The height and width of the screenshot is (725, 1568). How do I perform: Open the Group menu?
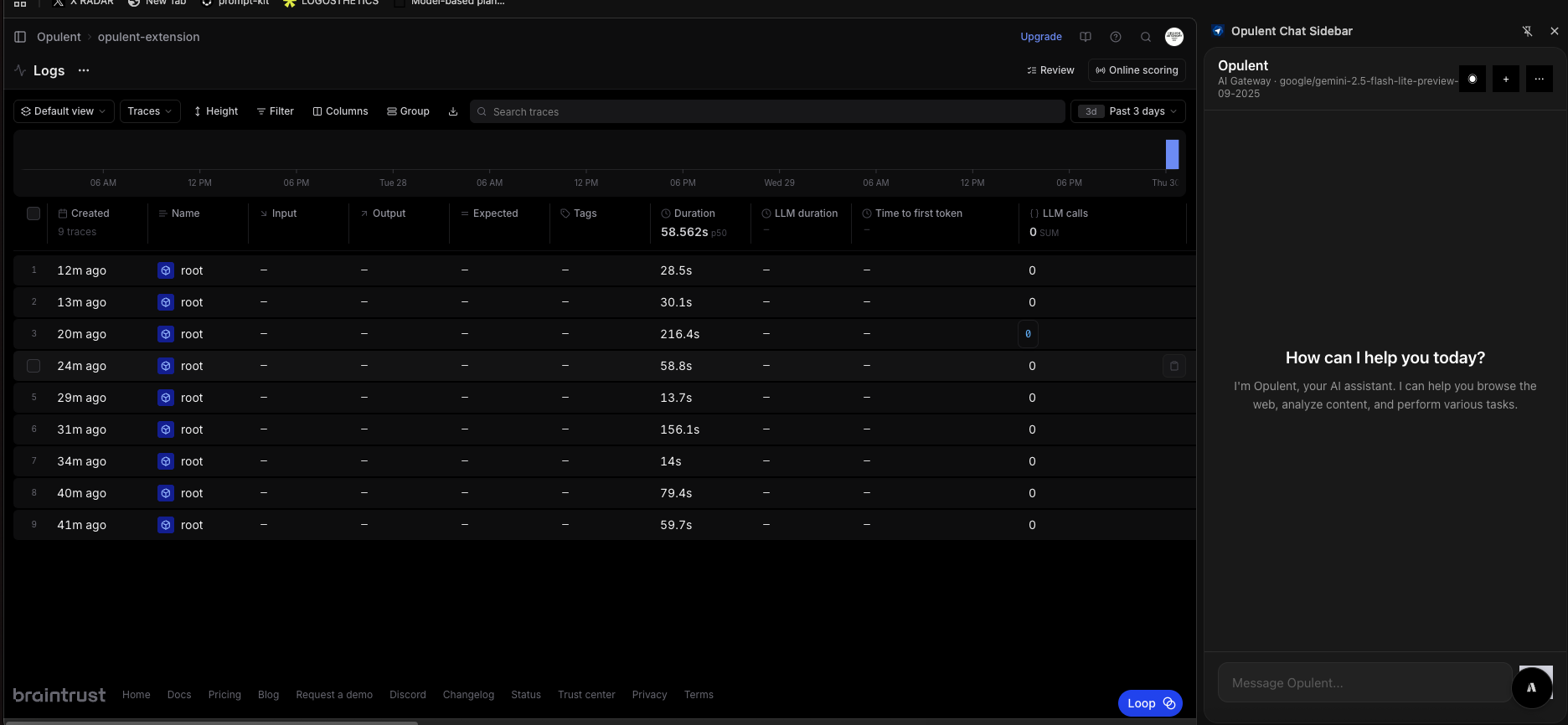coord(408,111)
